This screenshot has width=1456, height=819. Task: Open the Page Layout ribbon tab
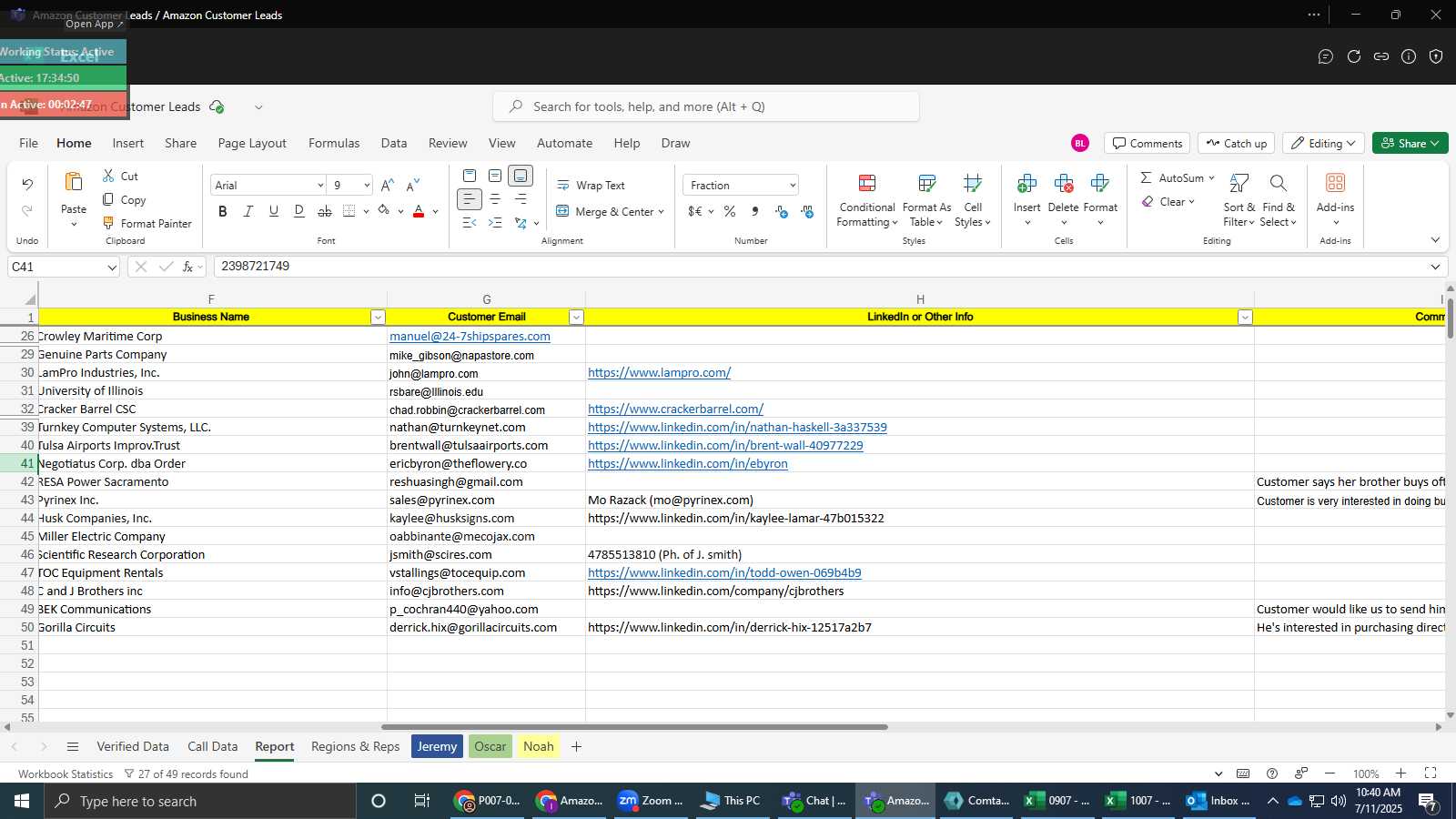252,143
